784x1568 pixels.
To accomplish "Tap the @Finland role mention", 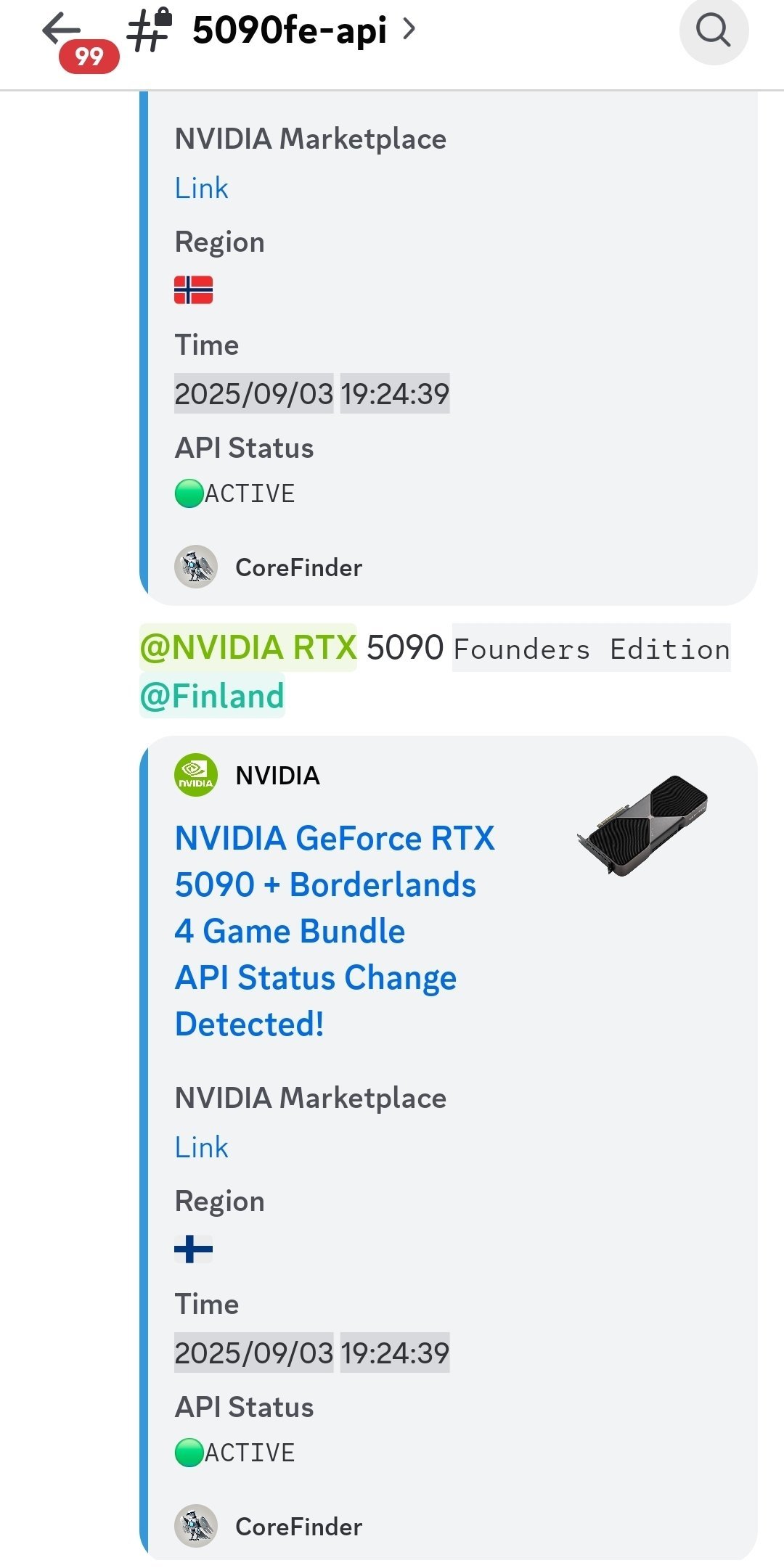I will tap(212, 696).
